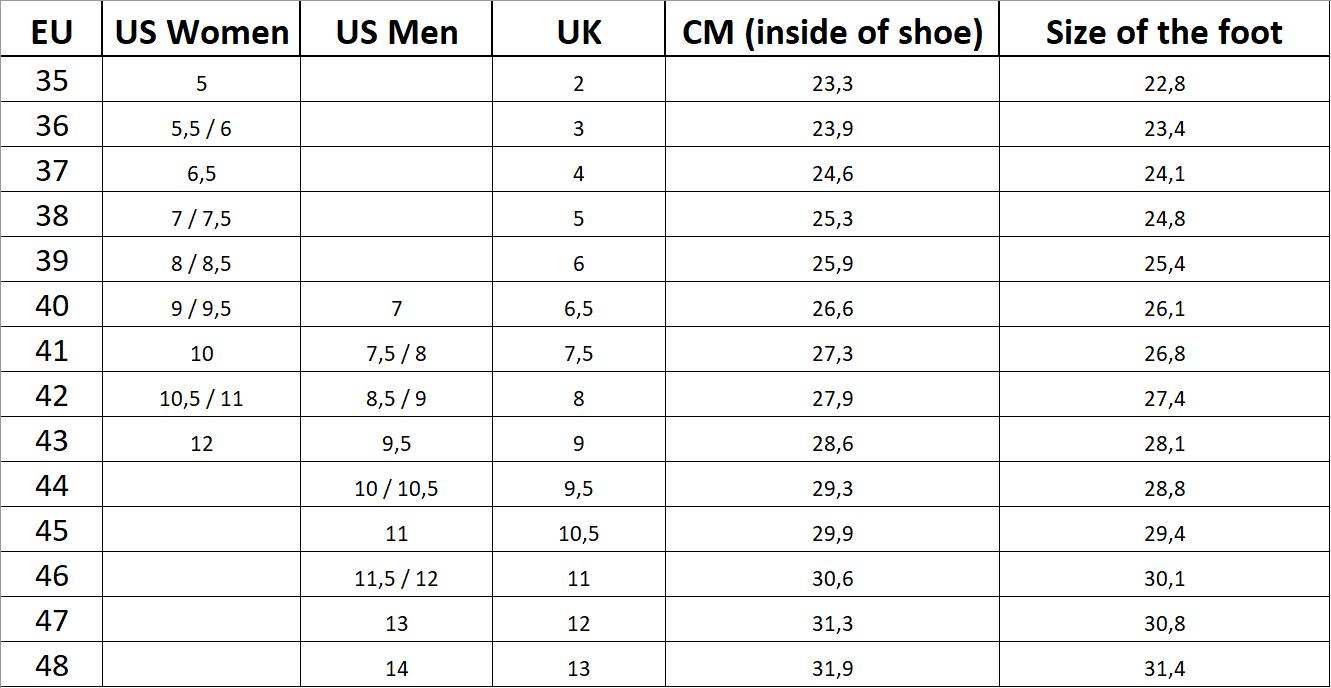1331x688 pixels.
Task: Select the 29,3 CM inside cell
Action: point(832,489)
